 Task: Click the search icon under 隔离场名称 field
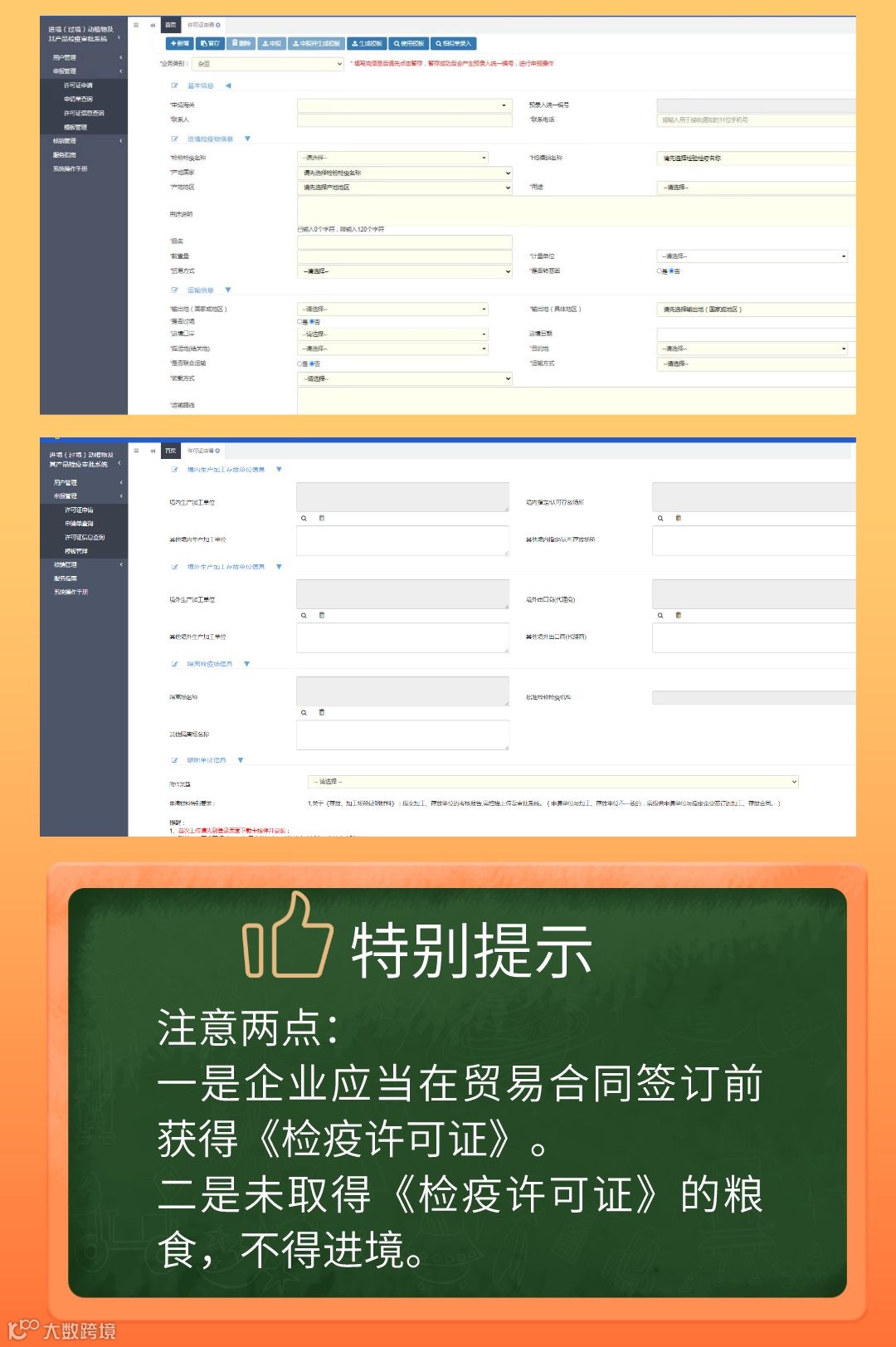304,712
